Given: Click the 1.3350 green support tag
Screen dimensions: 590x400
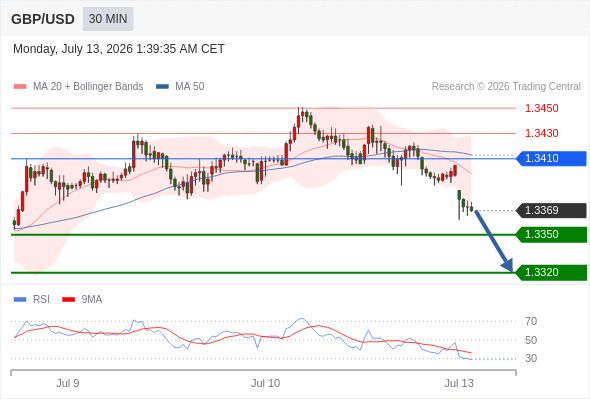Looking at the screenshot, I should point(551,234).
